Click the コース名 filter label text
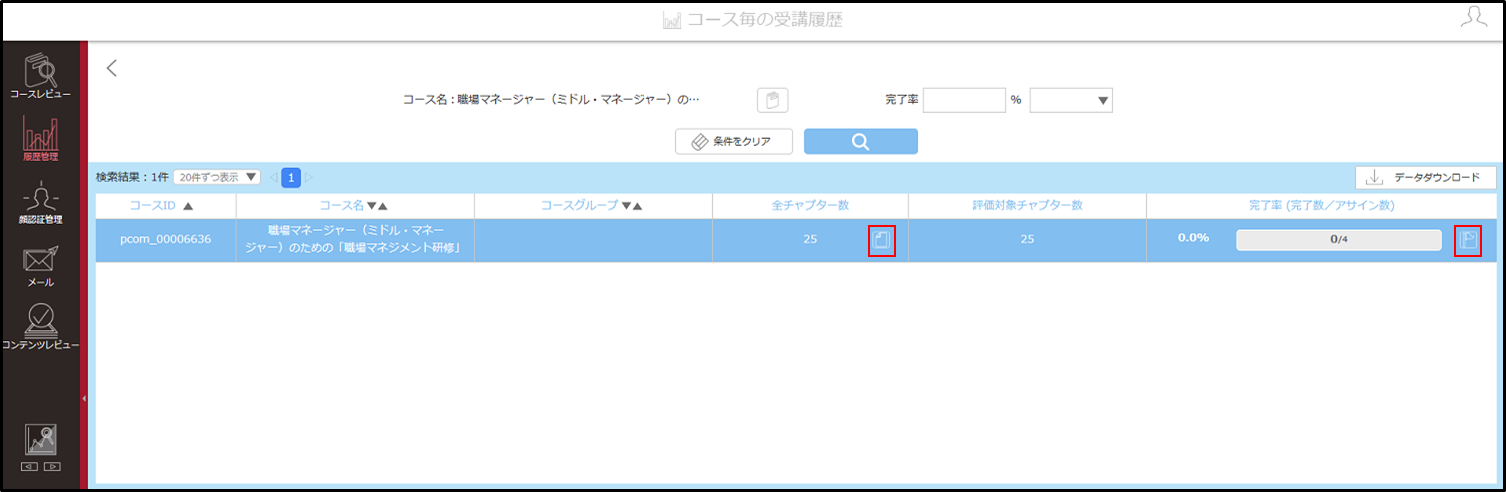Viewport: 1506px width, 492px height. [551, 100]
